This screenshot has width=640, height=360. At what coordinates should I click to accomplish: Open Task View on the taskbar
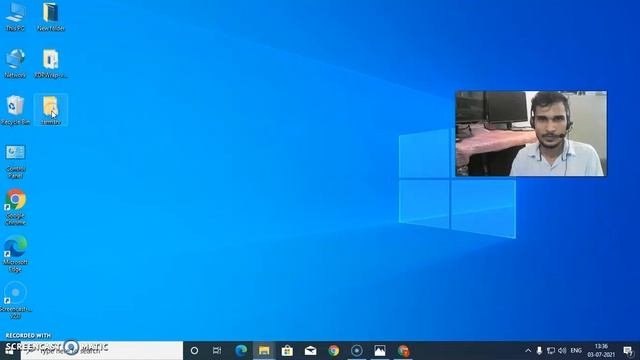(217, 350)
